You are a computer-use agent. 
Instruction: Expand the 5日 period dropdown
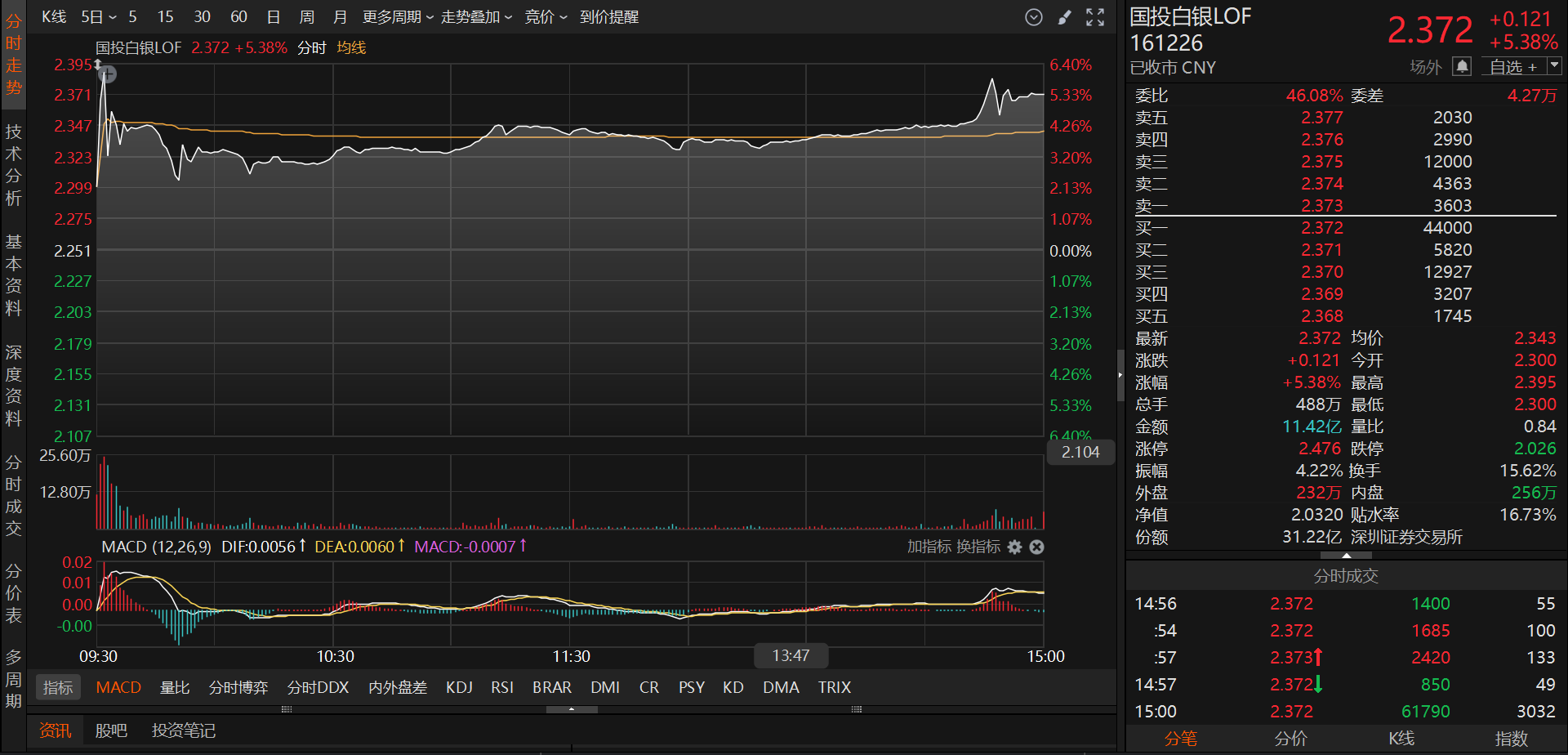99,17
